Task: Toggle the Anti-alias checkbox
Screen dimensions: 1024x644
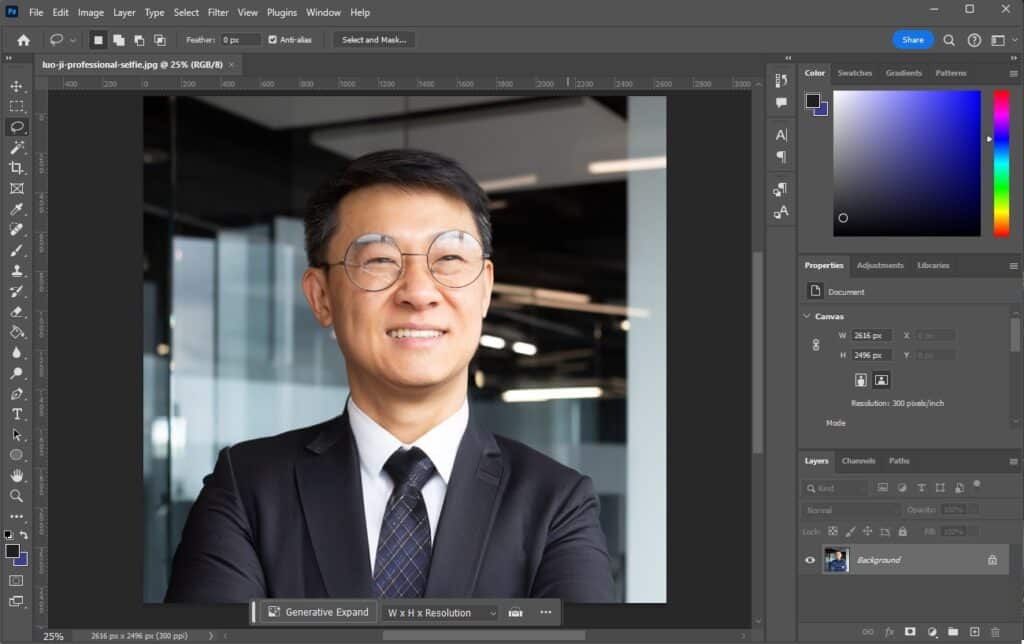Action: [273, 40]
